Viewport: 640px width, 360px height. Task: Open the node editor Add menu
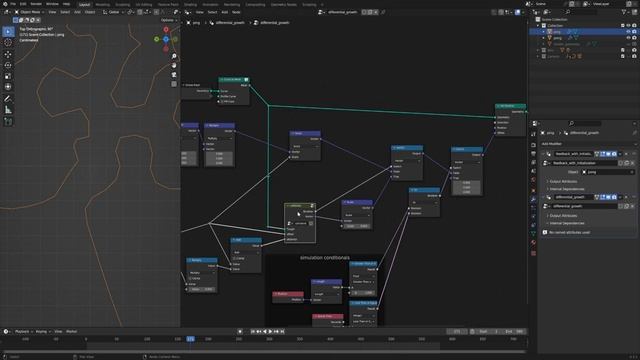pos(224,12)
